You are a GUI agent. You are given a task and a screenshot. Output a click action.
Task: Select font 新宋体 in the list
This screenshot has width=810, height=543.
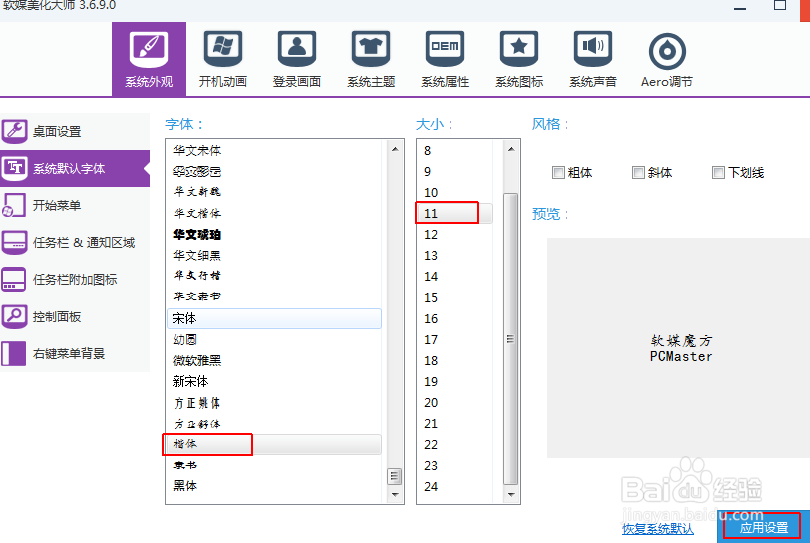click(x=274, y=381)
